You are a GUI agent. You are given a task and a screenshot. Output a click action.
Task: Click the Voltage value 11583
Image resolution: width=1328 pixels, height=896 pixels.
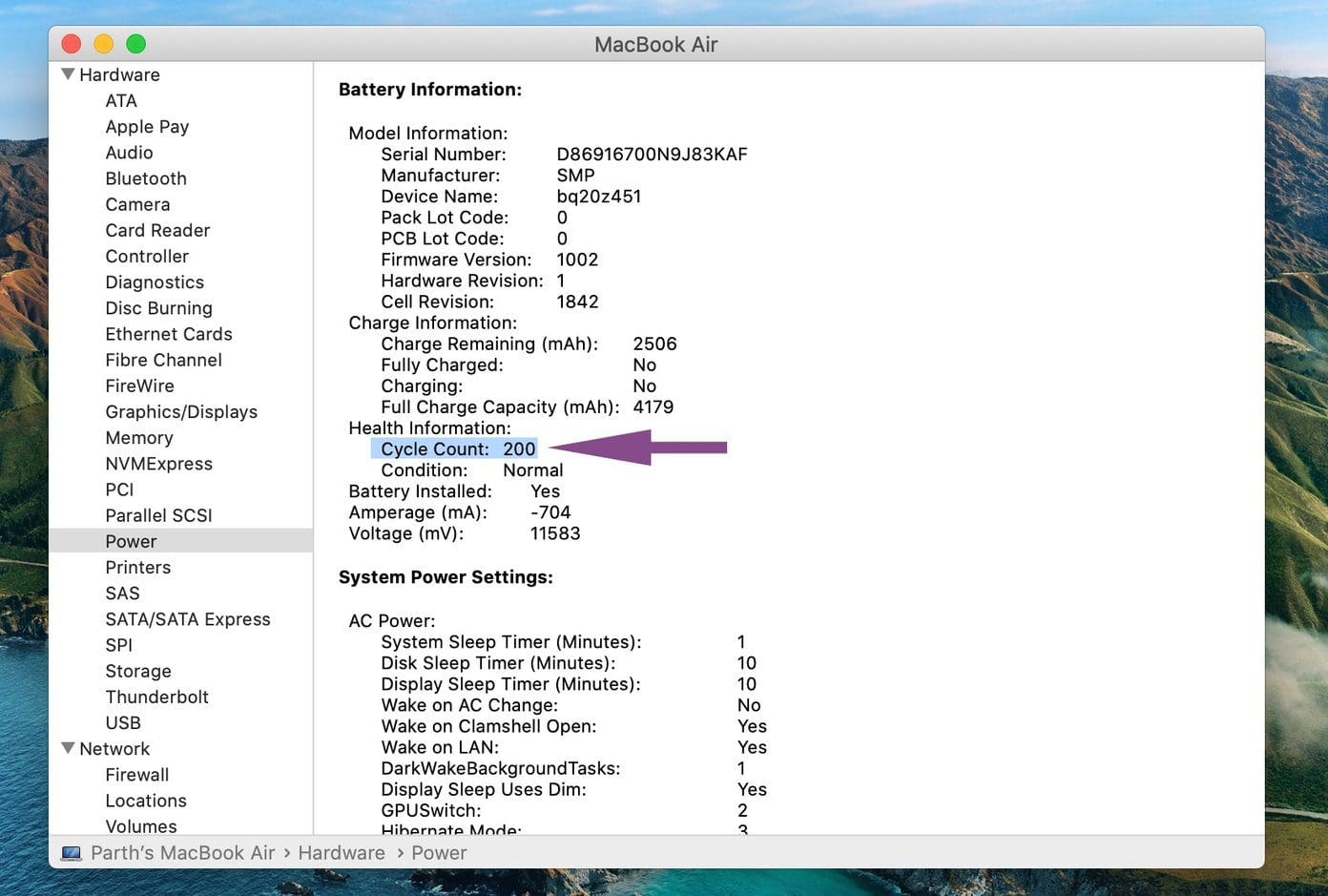[555, 533]
